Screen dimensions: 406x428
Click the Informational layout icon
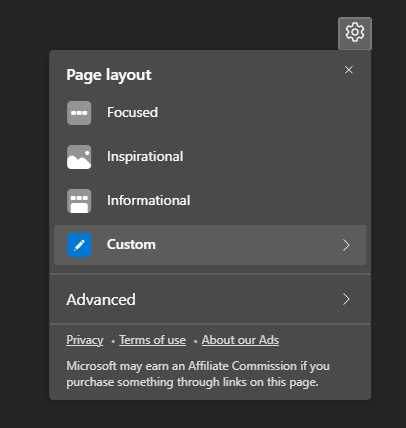79,201
